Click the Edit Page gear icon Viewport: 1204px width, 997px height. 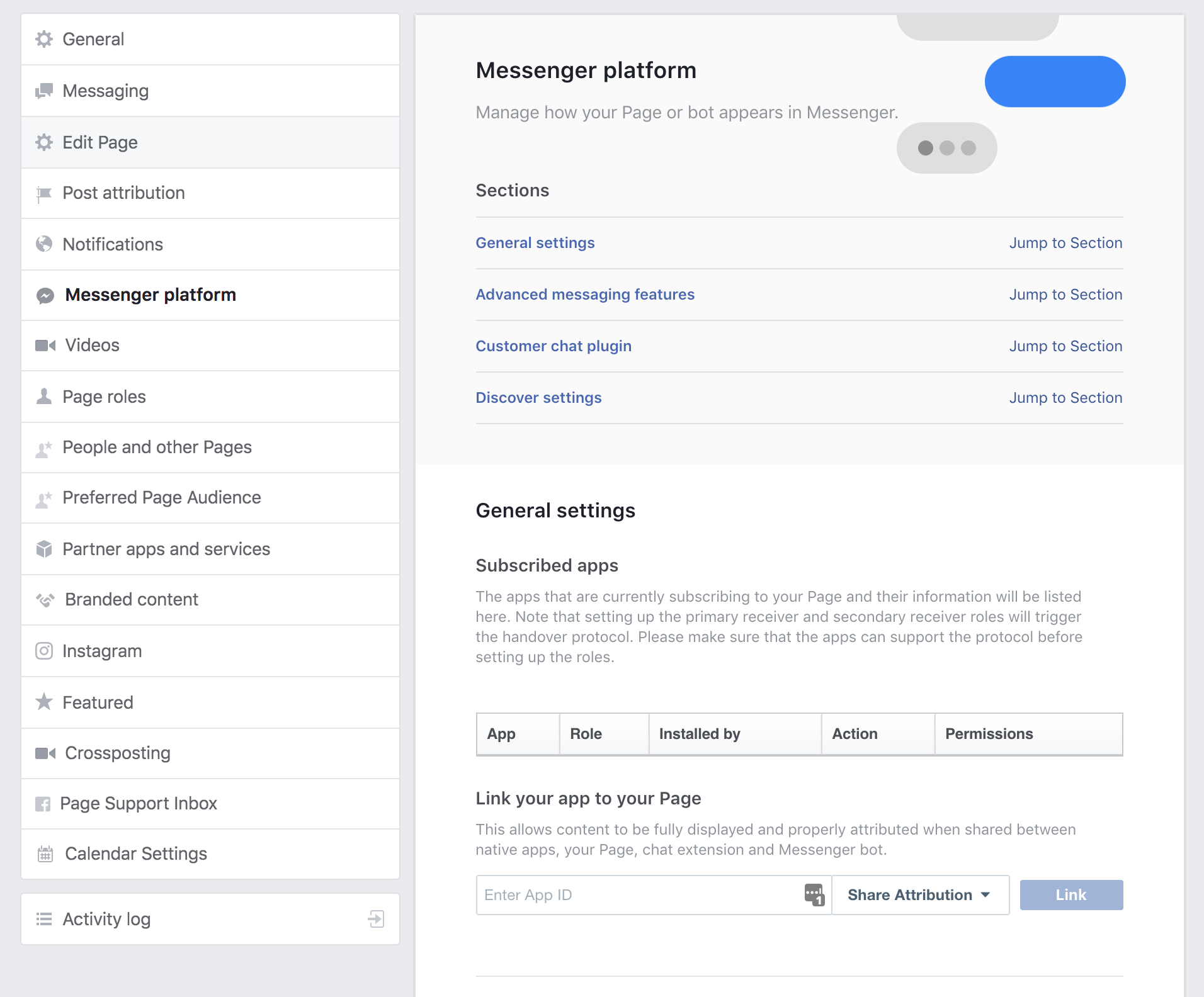pos(44,142)
